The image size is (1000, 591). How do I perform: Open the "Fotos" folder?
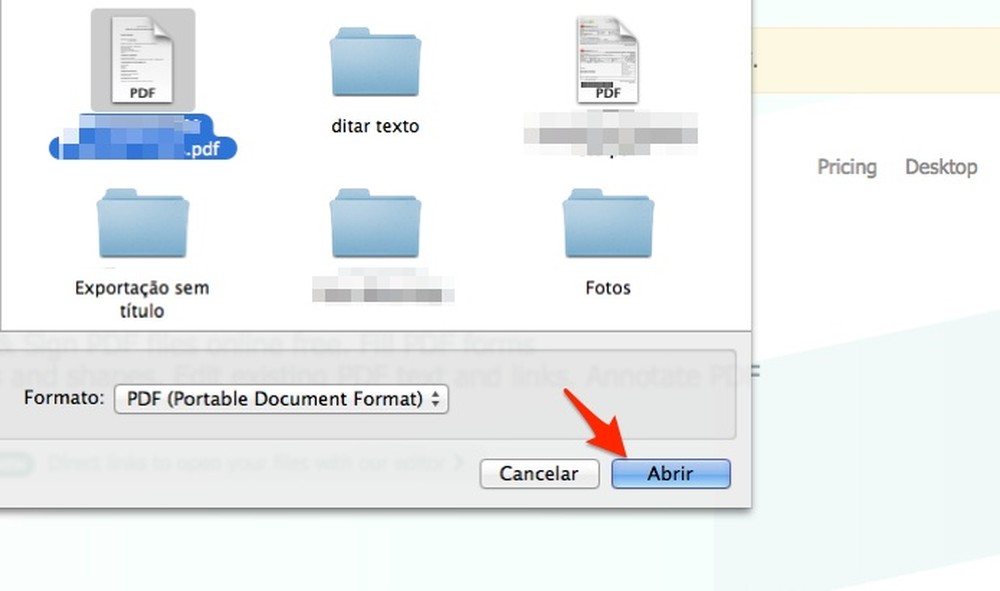click(x=607, y=224)
